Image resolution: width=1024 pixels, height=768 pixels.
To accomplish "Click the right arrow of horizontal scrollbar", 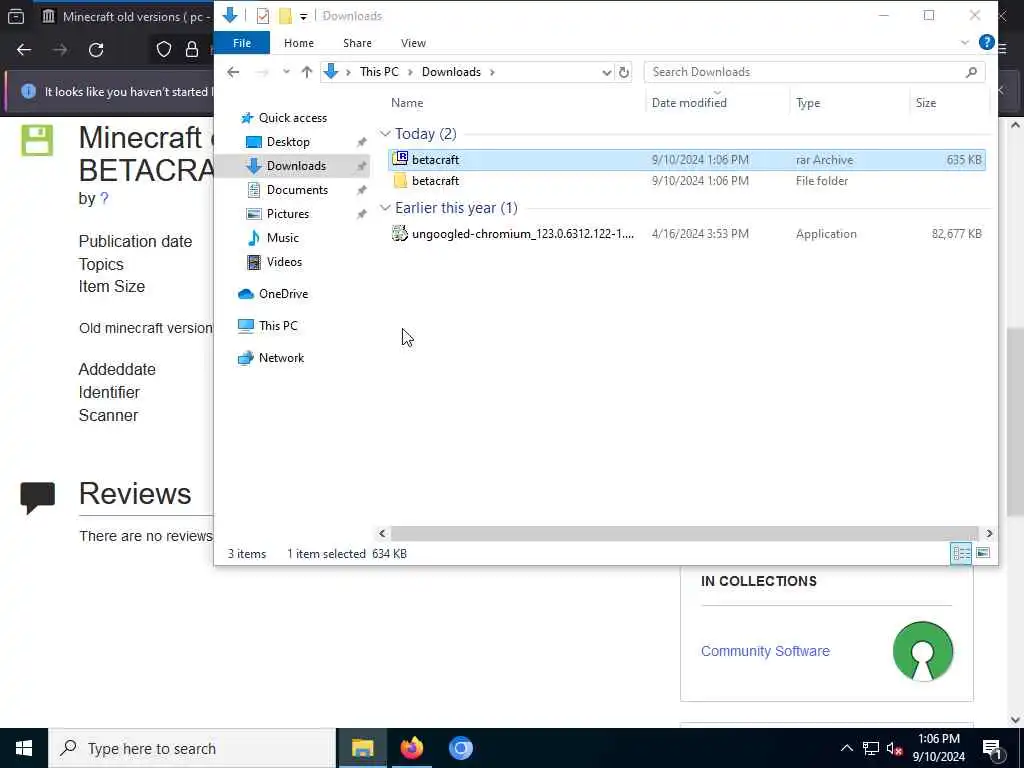I will (x=989, y=534).
